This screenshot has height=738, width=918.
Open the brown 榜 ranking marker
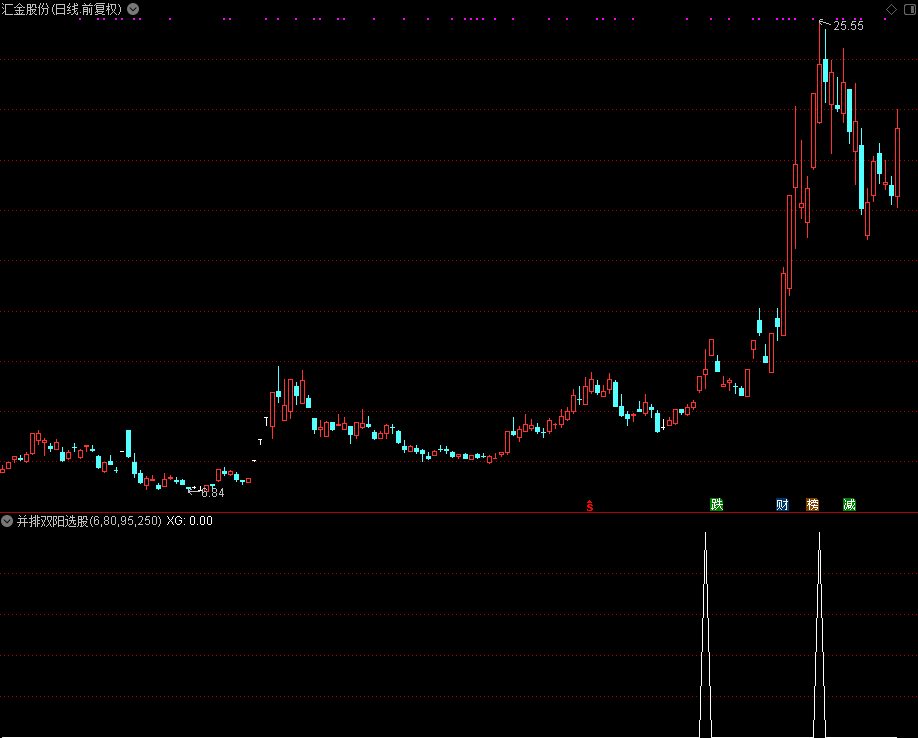(813, 504)
